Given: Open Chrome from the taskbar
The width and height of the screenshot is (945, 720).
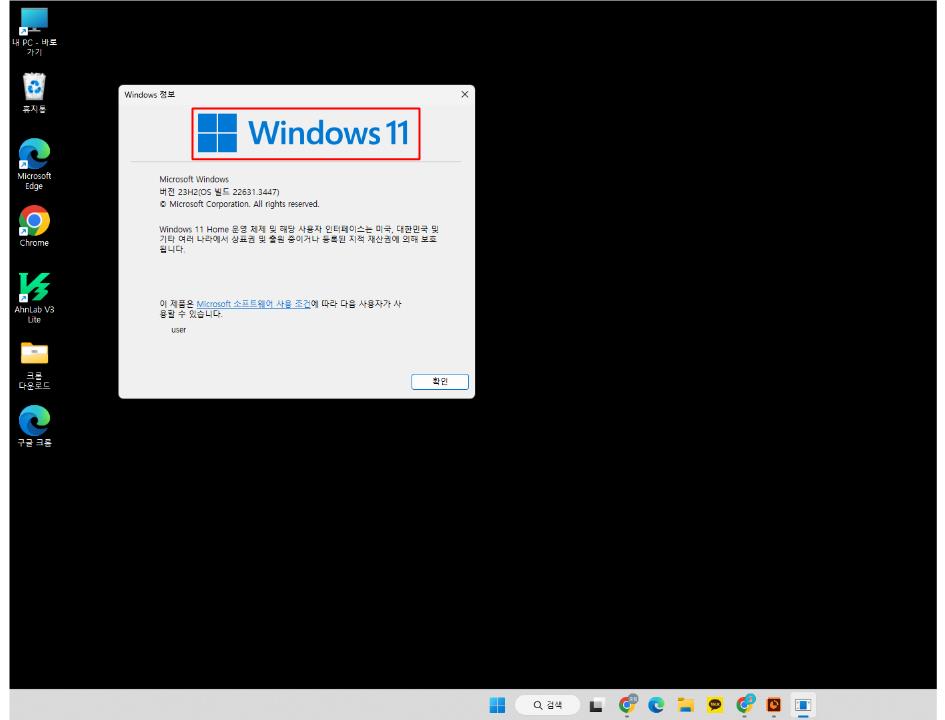Looking at the screenshot, I should pos(627,706).
